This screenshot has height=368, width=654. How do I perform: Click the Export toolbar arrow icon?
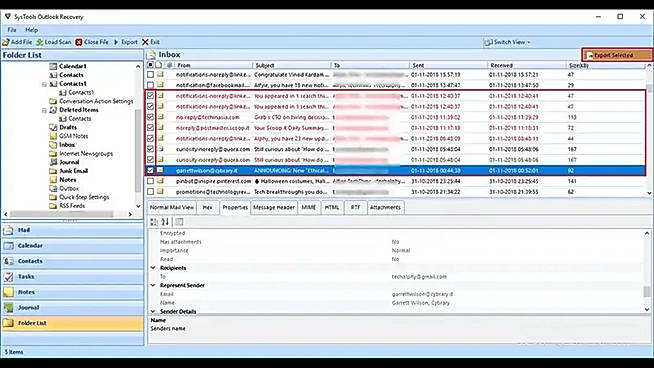[116, 42]
